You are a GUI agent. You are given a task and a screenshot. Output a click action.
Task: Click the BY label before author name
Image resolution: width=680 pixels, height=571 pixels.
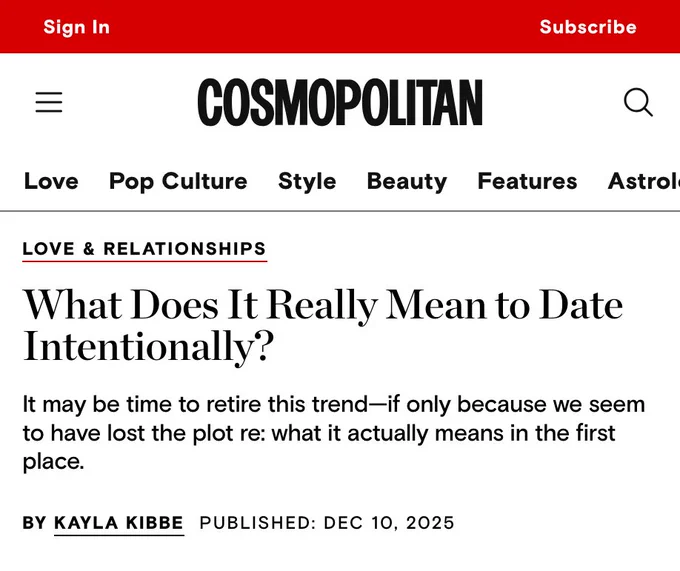pyautogui.click(x=34, y=523)
